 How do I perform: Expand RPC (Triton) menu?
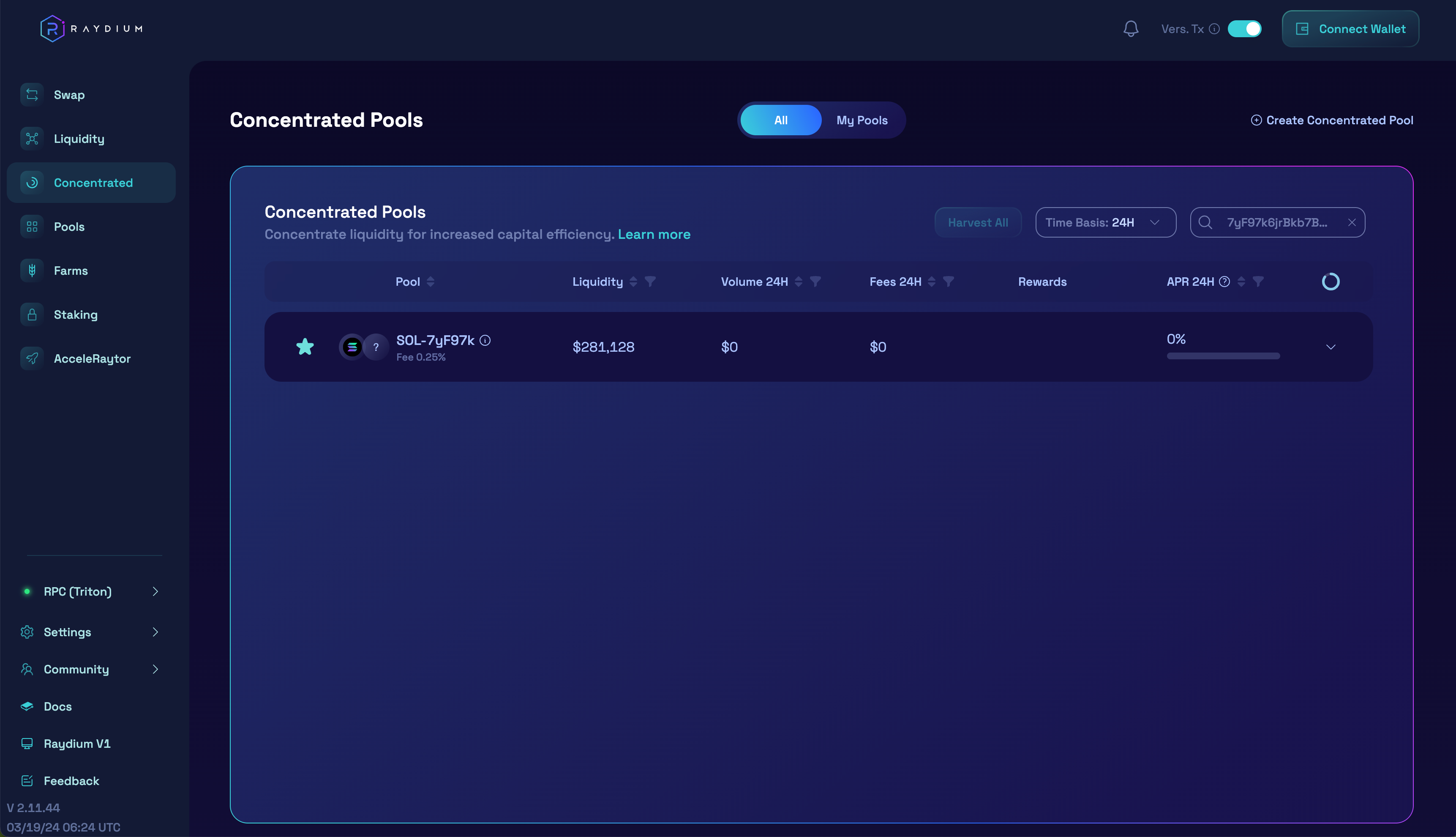click(91, 591)
